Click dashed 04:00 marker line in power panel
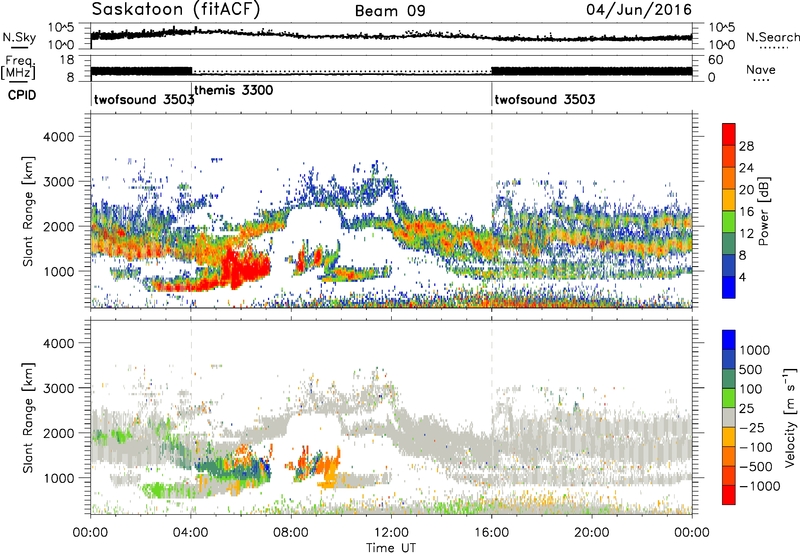This screenshot has width=800, height=554. point(191,211)
